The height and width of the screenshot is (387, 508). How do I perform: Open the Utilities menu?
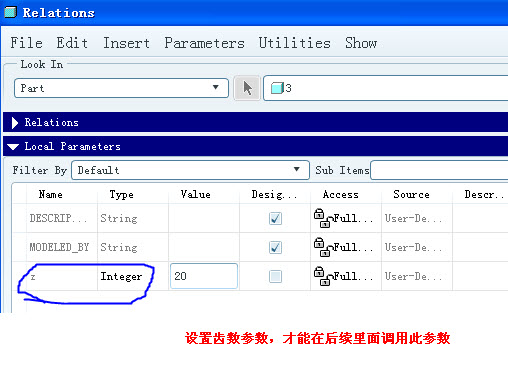coord(295,43)
